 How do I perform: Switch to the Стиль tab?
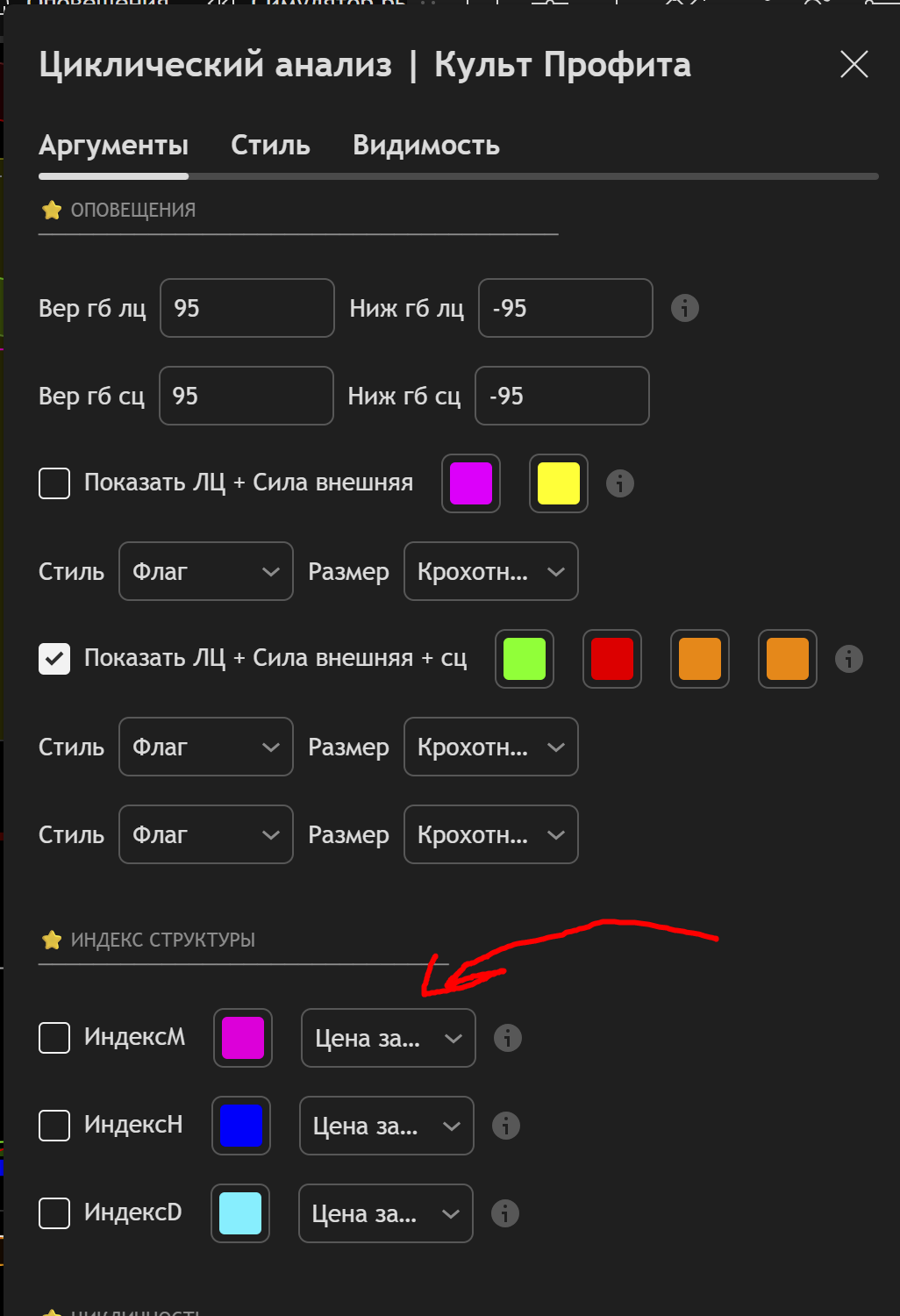click(270, 146)
